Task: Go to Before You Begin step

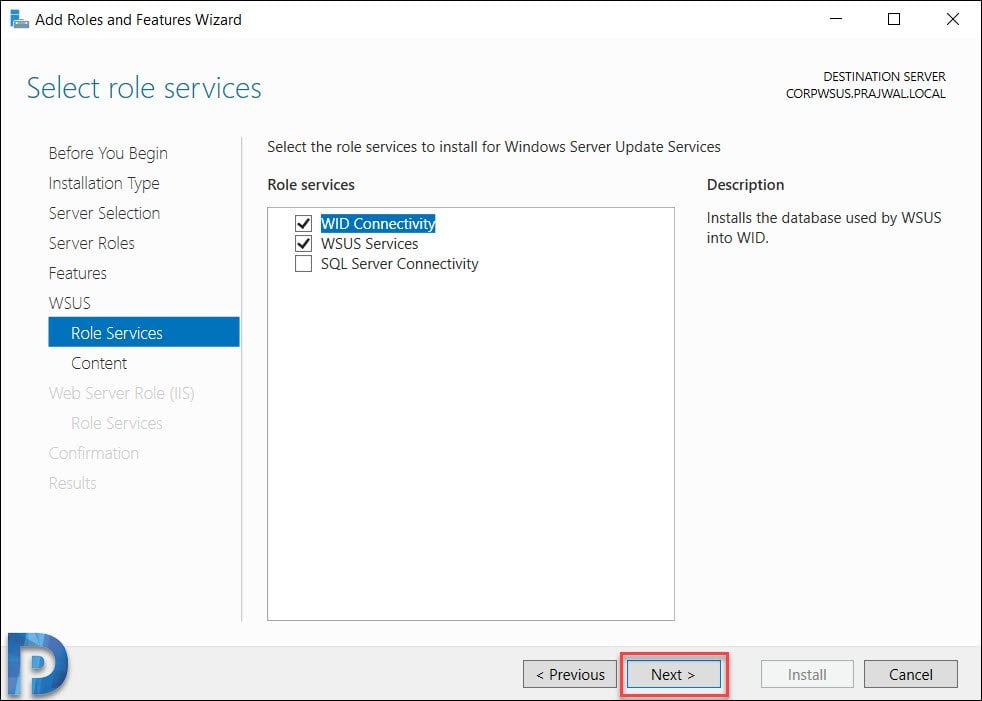Action: pos(108,153)
